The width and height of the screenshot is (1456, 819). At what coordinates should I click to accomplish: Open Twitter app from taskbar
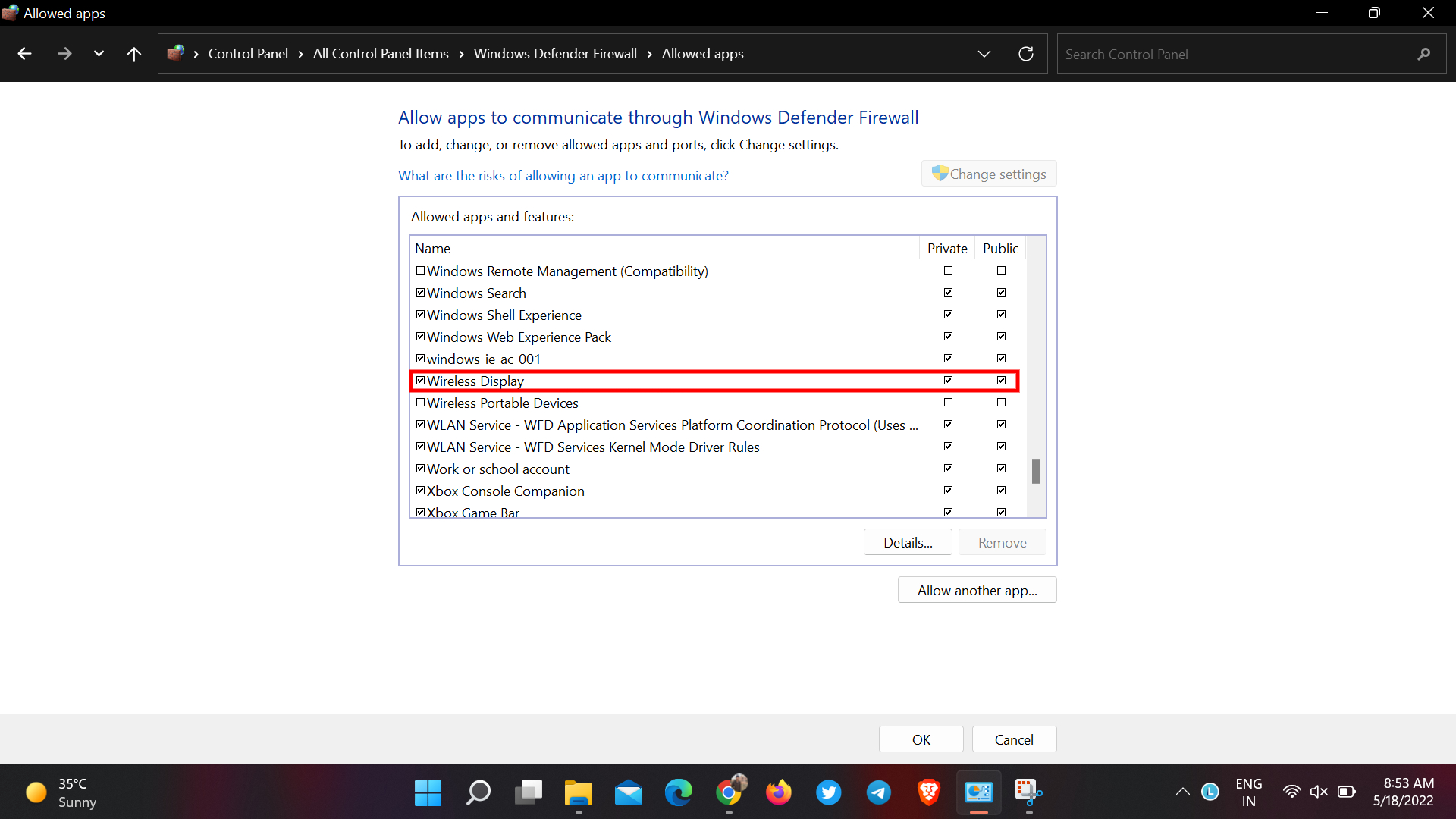(829, 792)
